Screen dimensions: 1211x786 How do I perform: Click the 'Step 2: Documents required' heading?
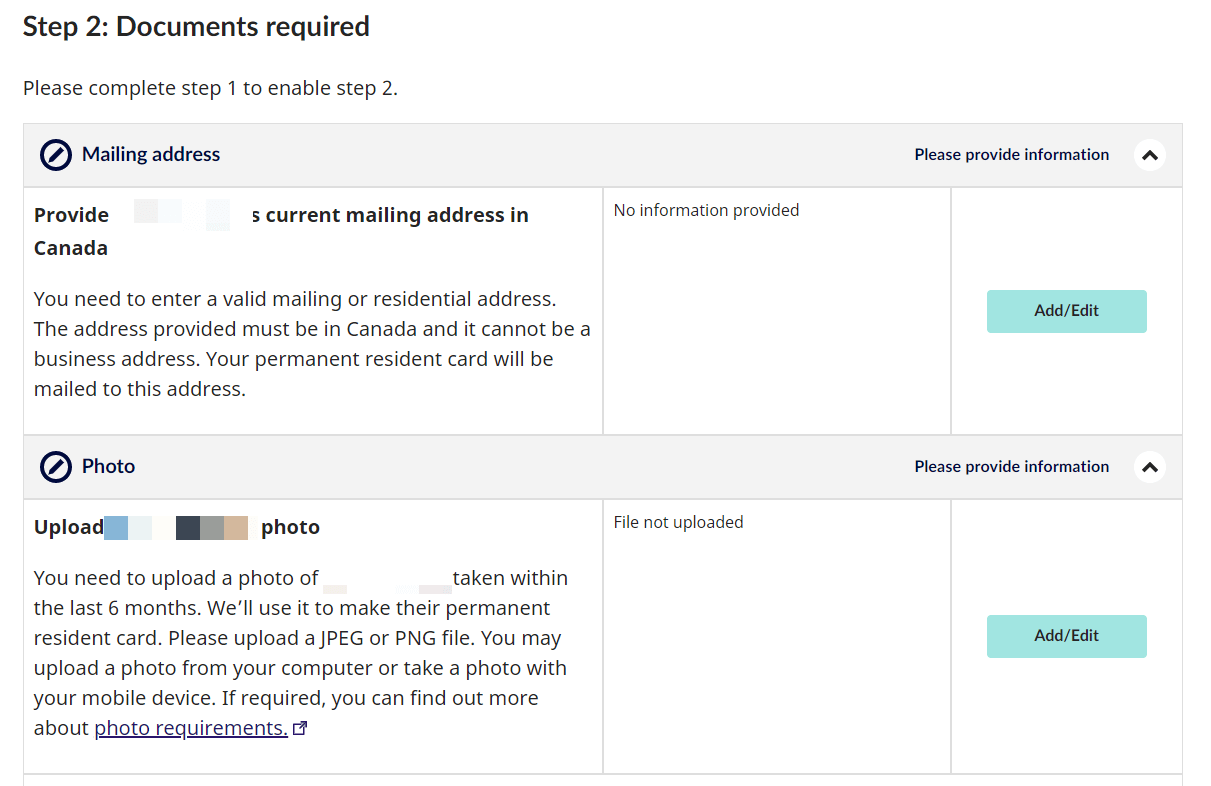[x=196, y=27]
